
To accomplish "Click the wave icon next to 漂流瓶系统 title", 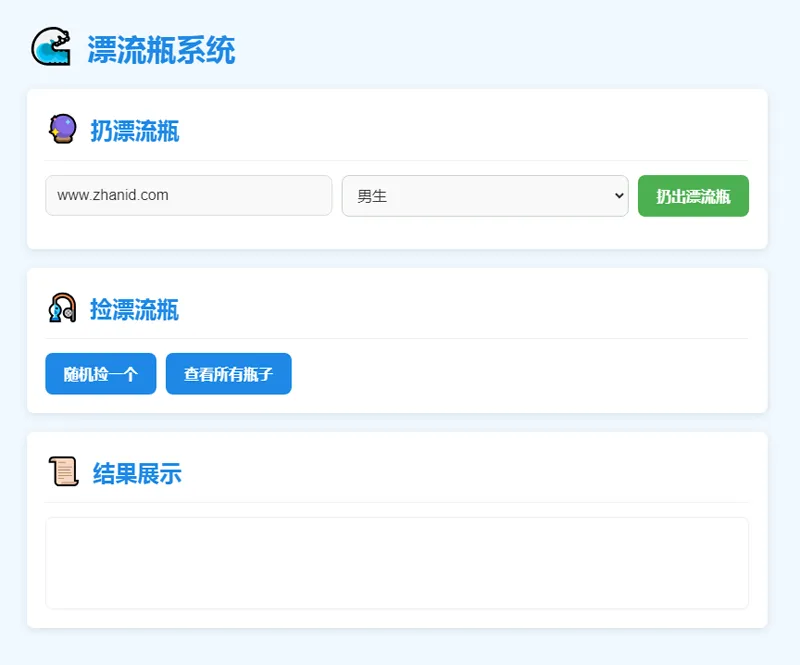I will (54, 46).
